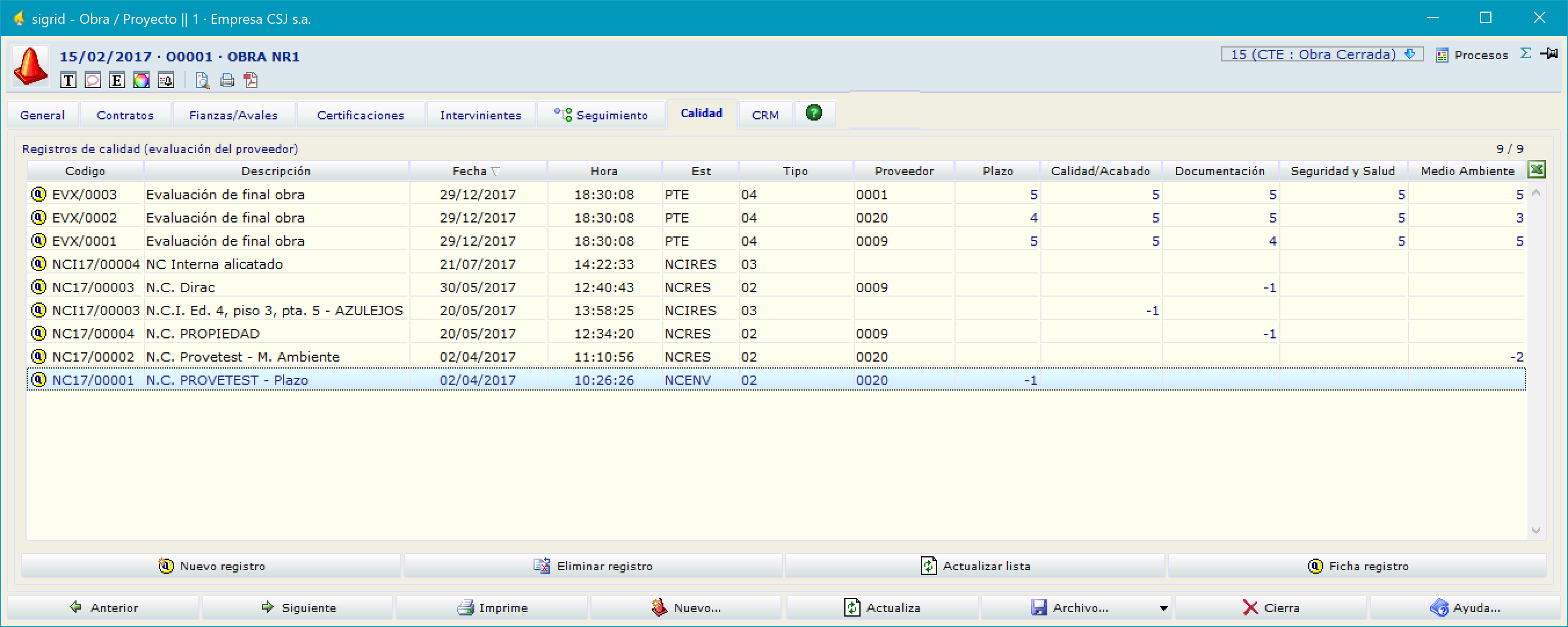
Task: Open the '15 (CTE : Obra Cerrada)' state dropdown
Action: [x=1322, y=54]
